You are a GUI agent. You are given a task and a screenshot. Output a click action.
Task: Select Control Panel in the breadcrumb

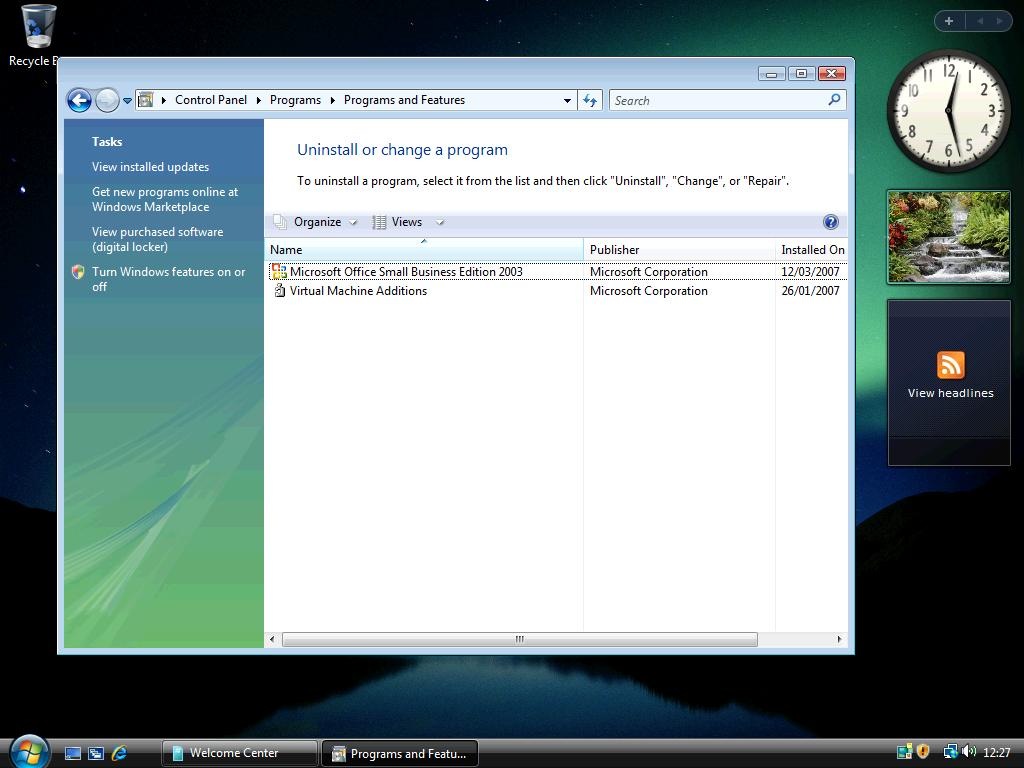[210, 100]
